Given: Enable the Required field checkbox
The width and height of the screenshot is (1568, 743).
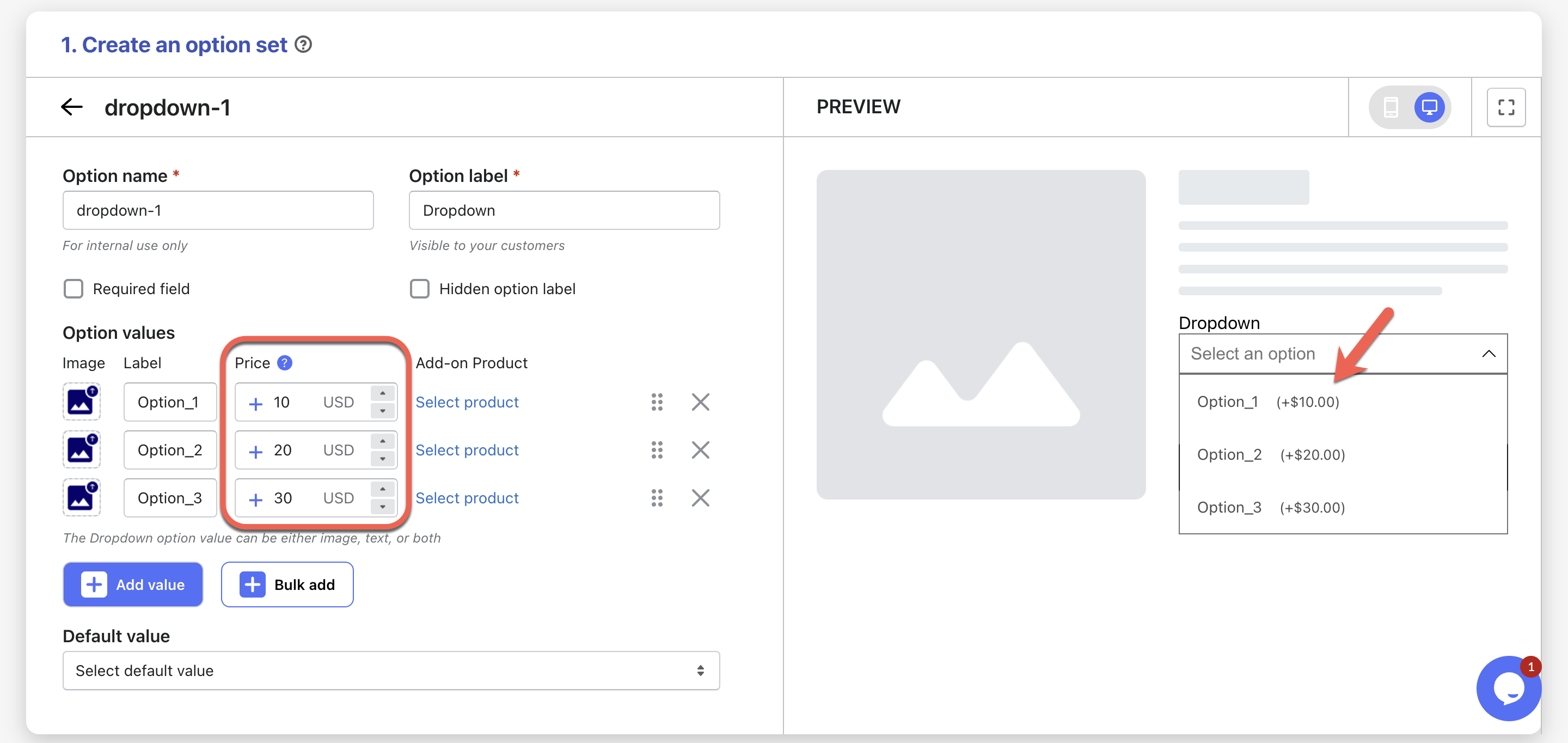Looking at the screenshot, I should click(73, 289).
